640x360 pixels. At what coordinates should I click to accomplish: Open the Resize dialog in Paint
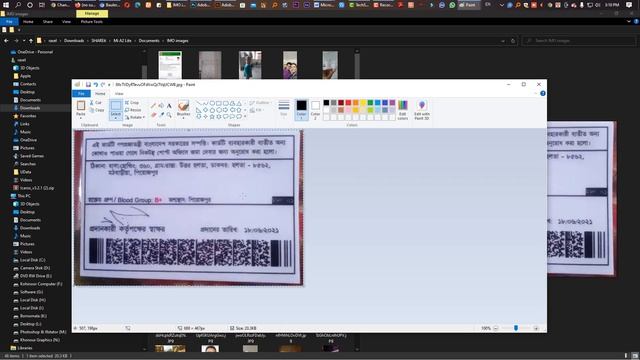pyautogui.click(x=133, y=110)
